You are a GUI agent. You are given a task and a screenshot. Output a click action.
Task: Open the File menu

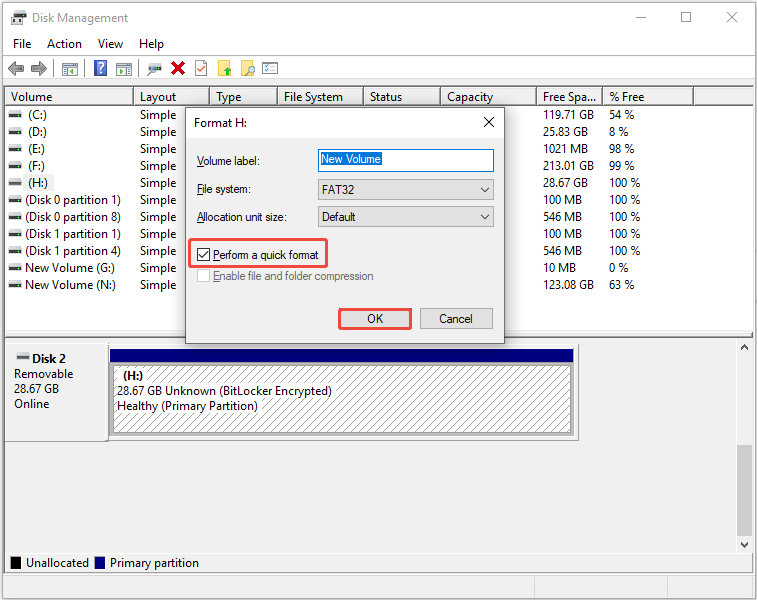(x=22, y=44)
